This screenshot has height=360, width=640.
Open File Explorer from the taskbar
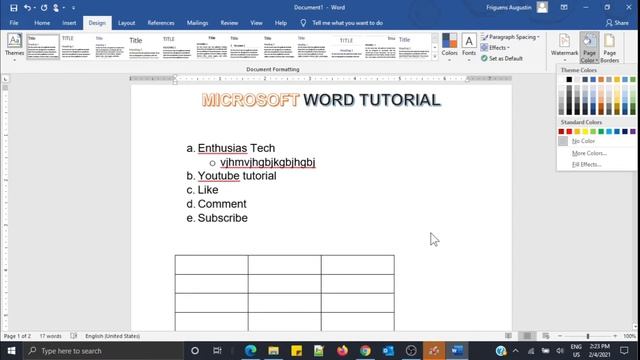(x=273, y=351)
